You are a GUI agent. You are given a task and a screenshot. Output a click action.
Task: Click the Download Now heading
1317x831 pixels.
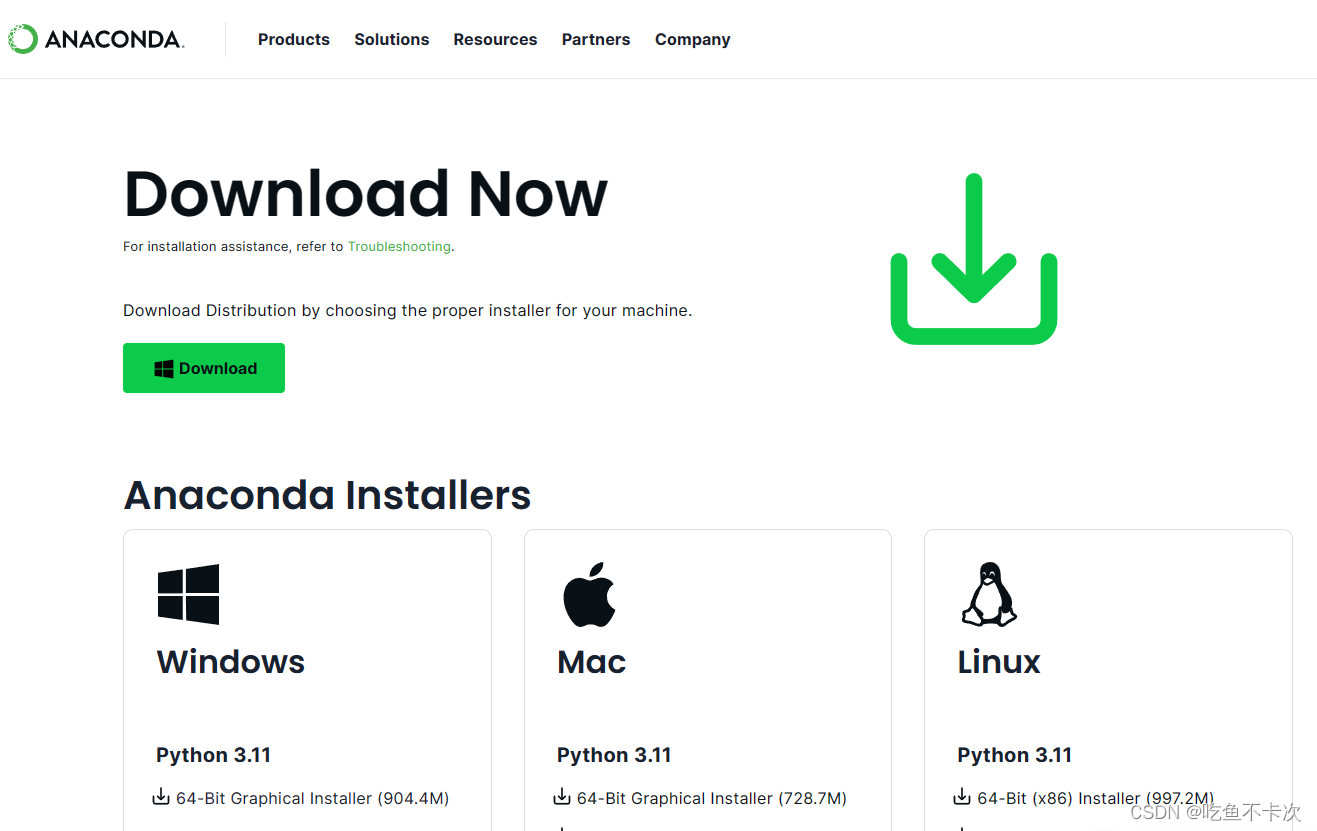click(366, 194)
